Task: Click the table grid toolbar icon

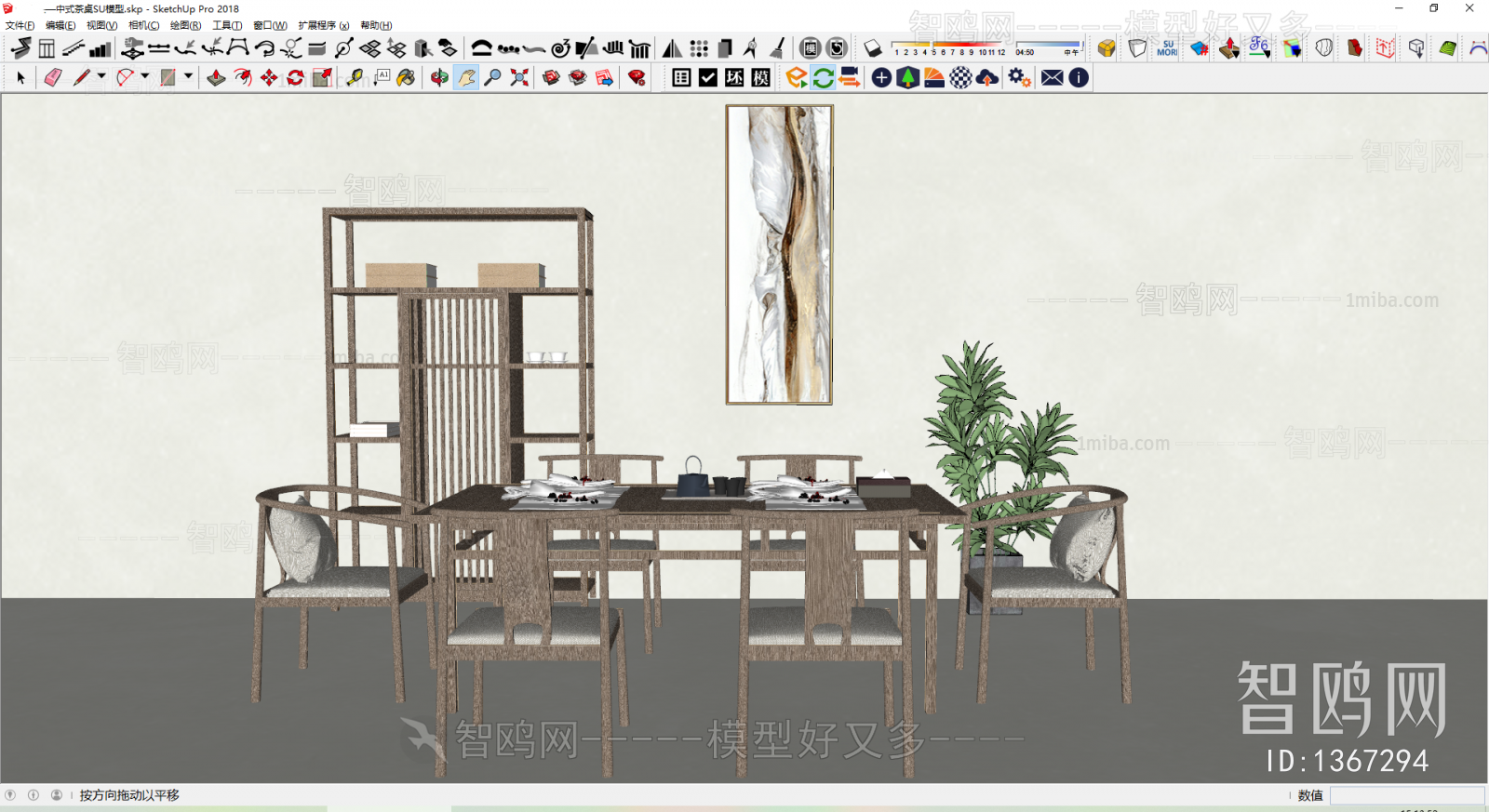Action: [x=681, y=78]
